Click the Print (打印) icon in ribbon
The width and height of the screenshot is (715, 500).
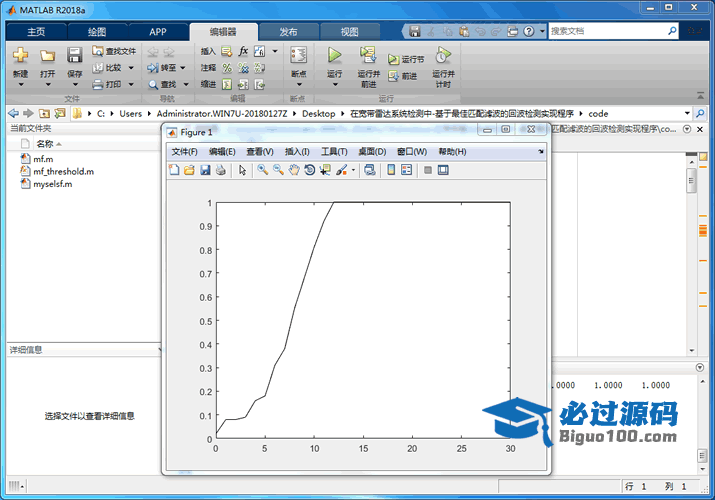98,84
